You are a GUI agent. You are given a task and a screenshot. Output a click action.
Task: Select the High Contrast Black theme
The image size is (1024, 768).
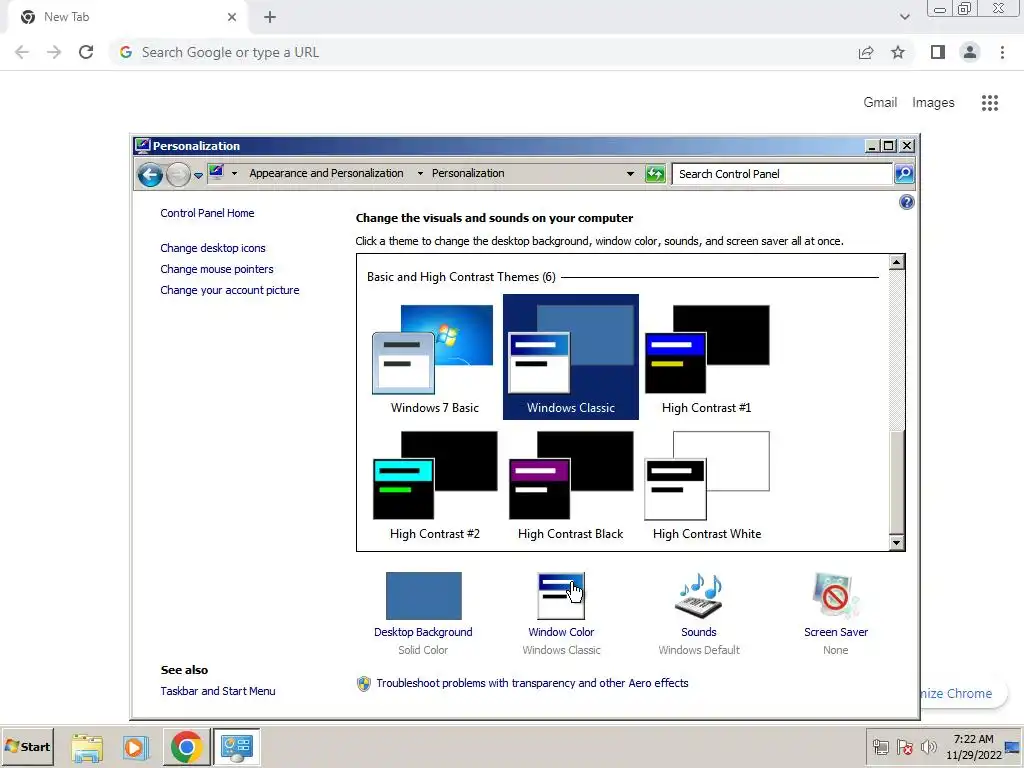click(x=571, y=484)
